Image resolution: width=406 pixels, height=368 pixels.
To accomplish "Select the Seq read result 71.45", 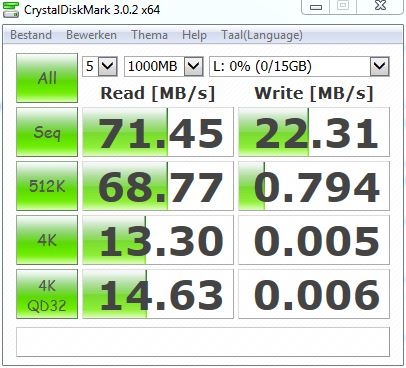I will click(x=158, y=132).
